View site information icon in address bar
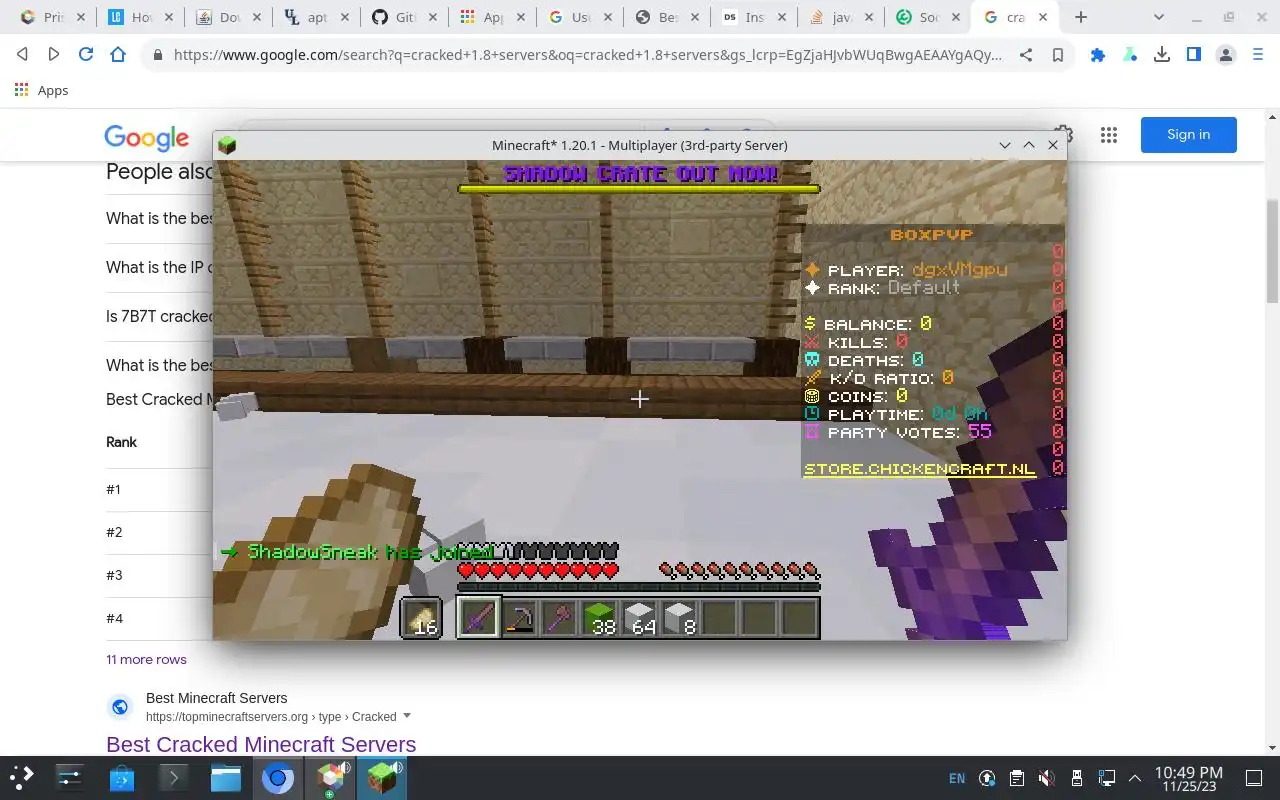The width and height of the screenshot is (1280, 800). pos(157,55)
